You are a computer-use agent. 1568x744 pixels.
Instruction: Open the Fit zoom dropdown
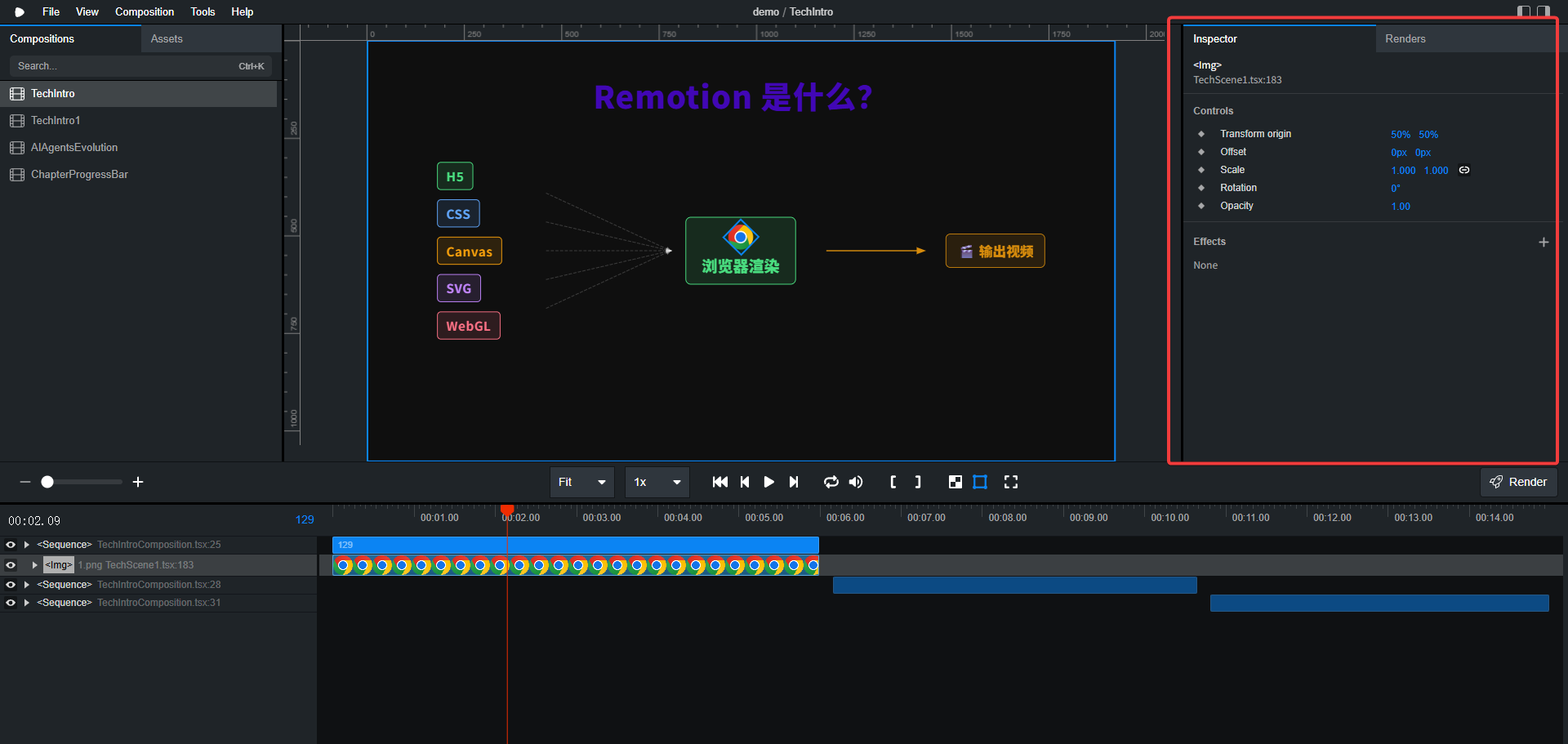click(x=582, y=482)
